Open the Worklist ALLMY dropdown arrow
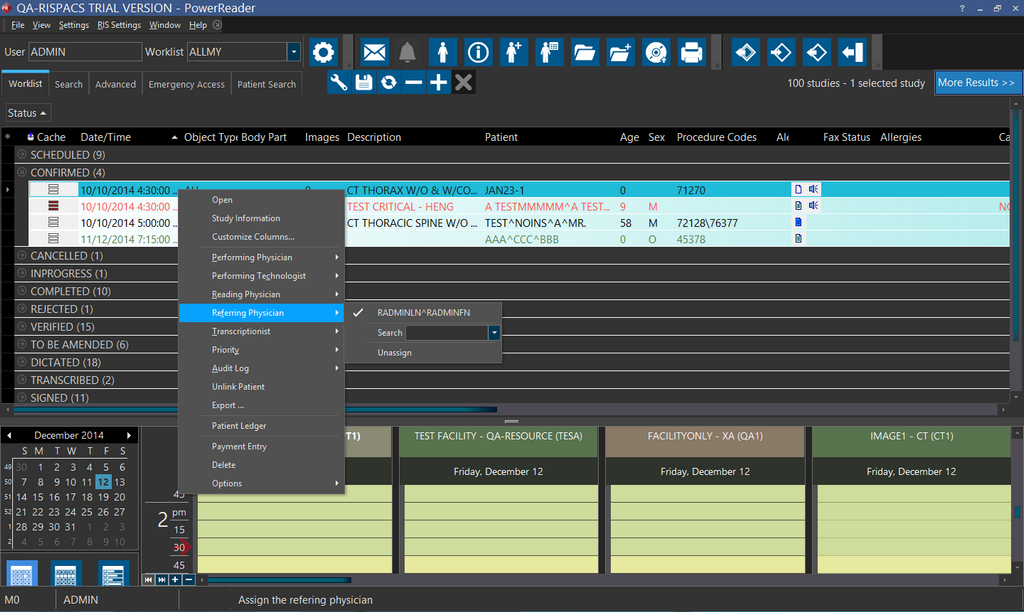This screenshot has width=1024, height=612. [x=294, y=52]
